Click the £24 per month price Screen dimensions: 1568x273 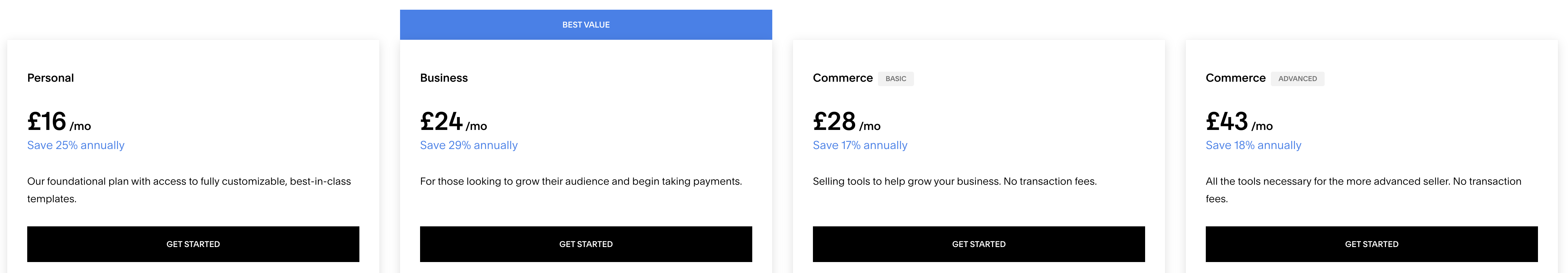click(453, 122)
